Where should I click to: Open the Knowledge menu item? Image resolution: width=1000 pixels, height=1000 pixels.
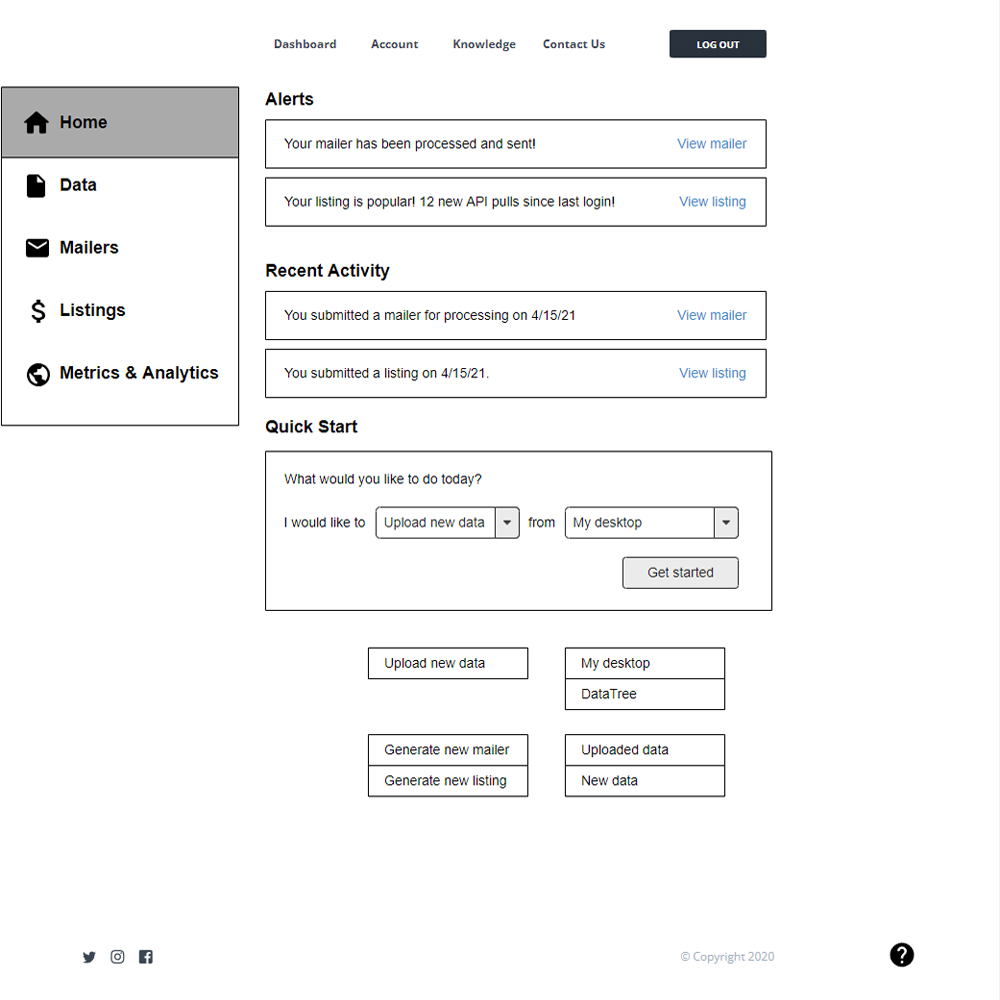(x=484, y=44)
